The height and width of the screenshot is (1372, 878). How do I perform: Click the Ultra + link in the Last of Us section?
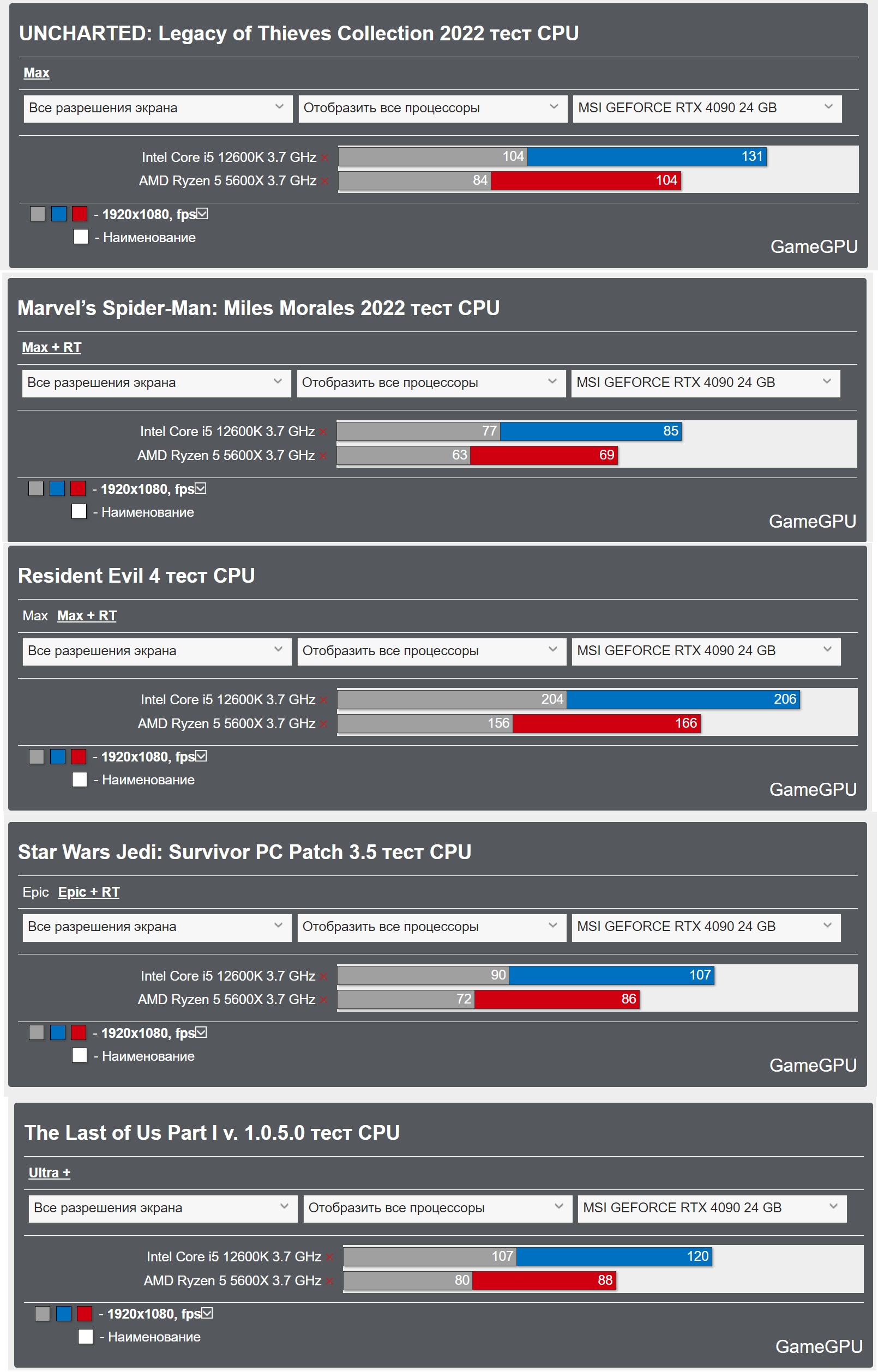50,1173
